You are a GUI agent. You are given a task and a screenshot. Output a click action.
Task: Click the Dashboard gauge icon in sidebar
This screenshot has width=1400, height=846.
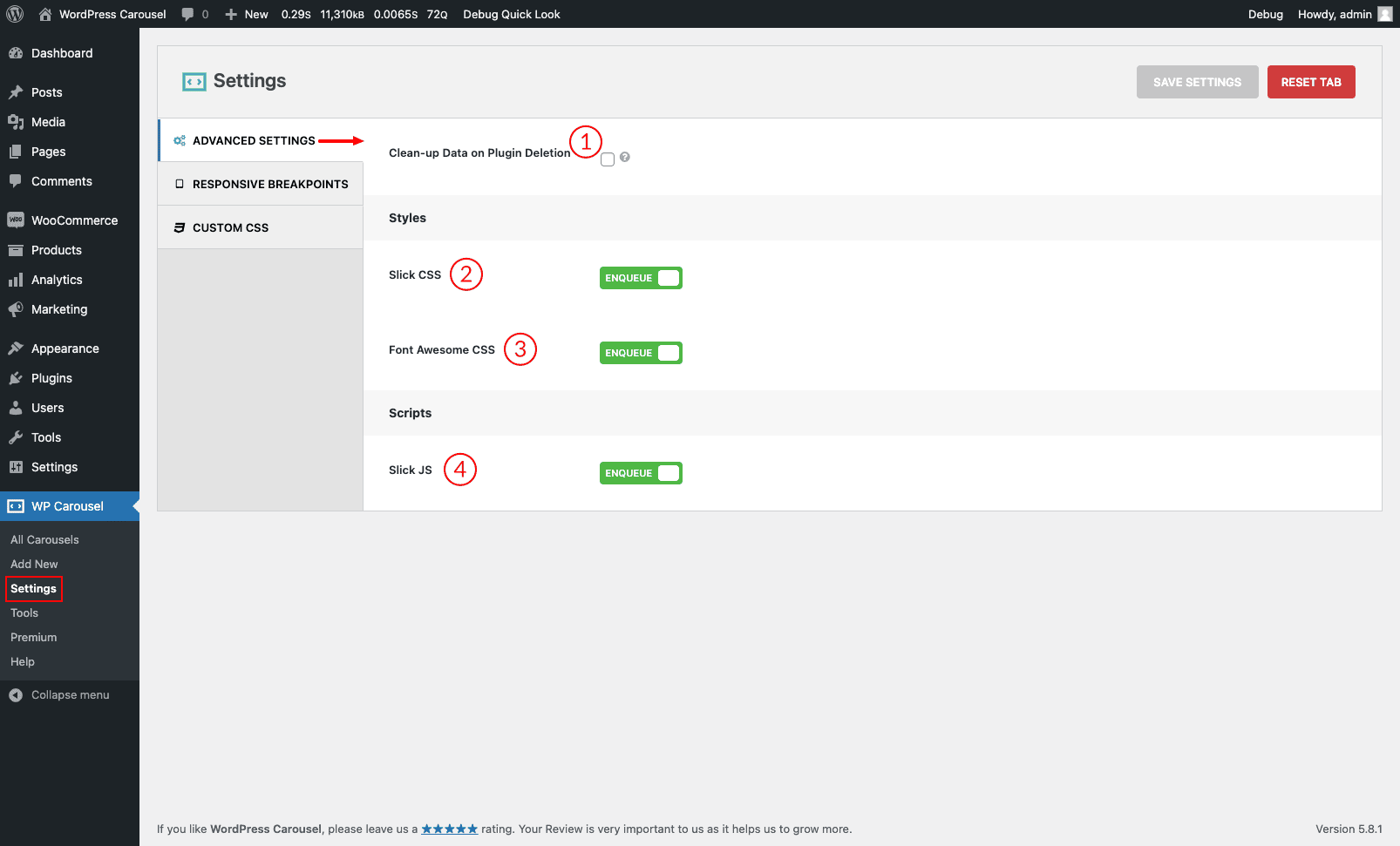tap(16, 53)
